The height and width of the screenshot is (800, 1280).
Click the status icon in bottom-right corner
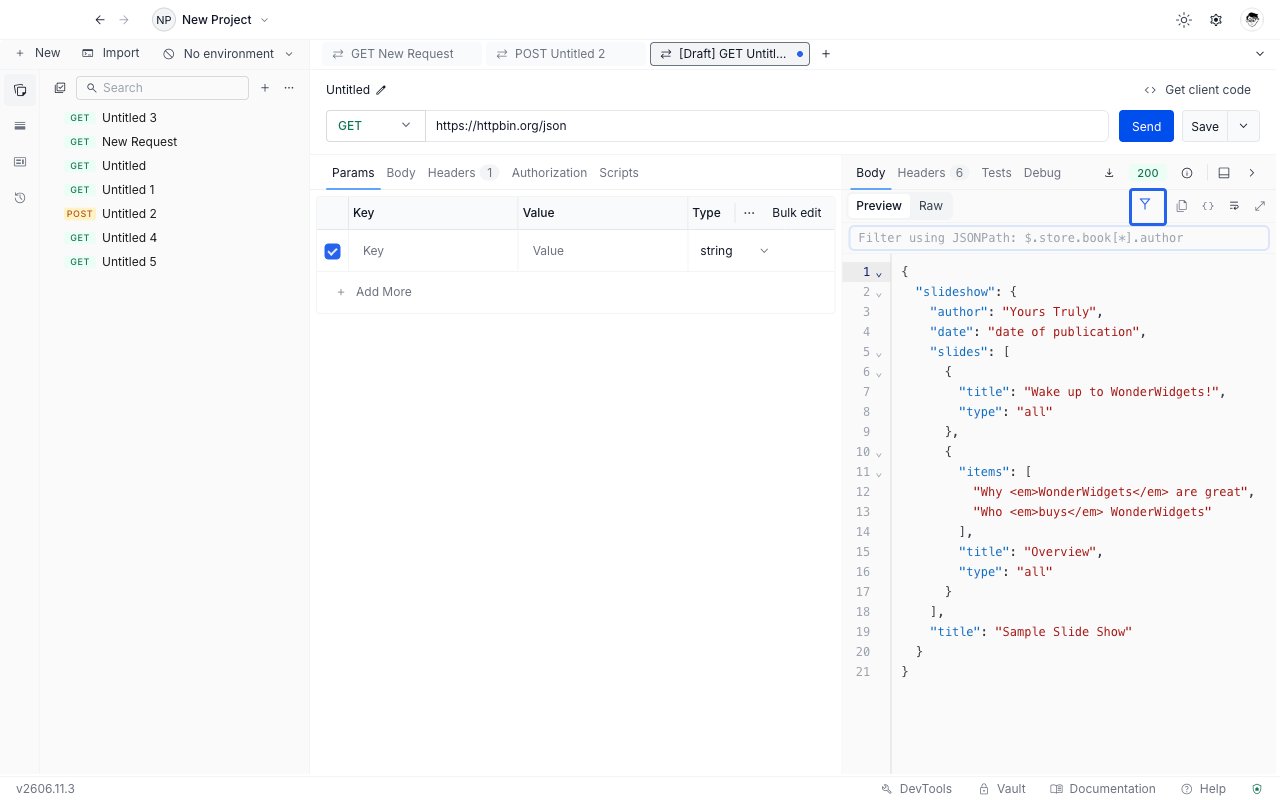(1257, 789)
